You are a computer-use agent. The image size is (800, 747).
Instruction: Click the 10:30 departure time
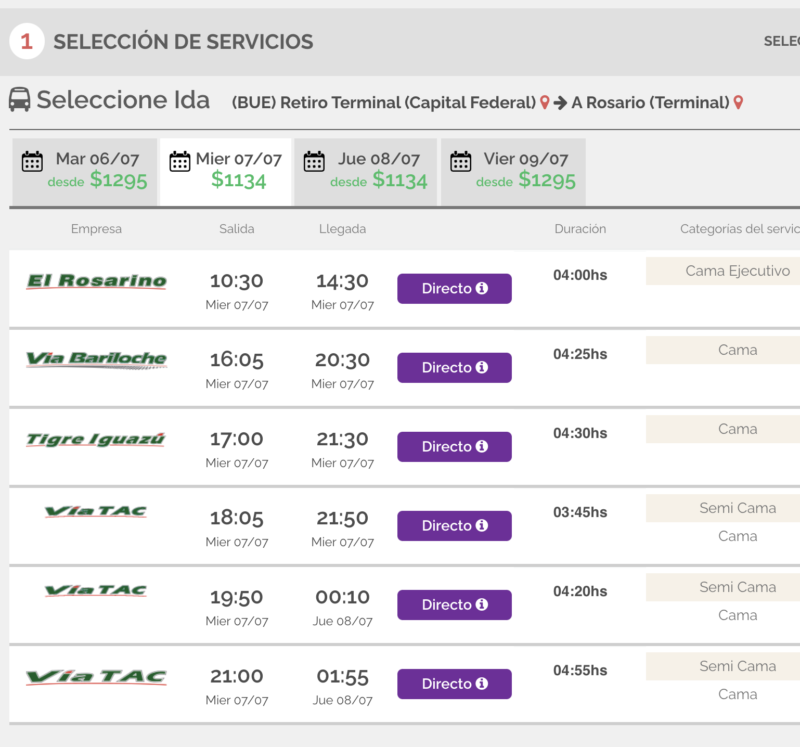(x=237, y=282)
